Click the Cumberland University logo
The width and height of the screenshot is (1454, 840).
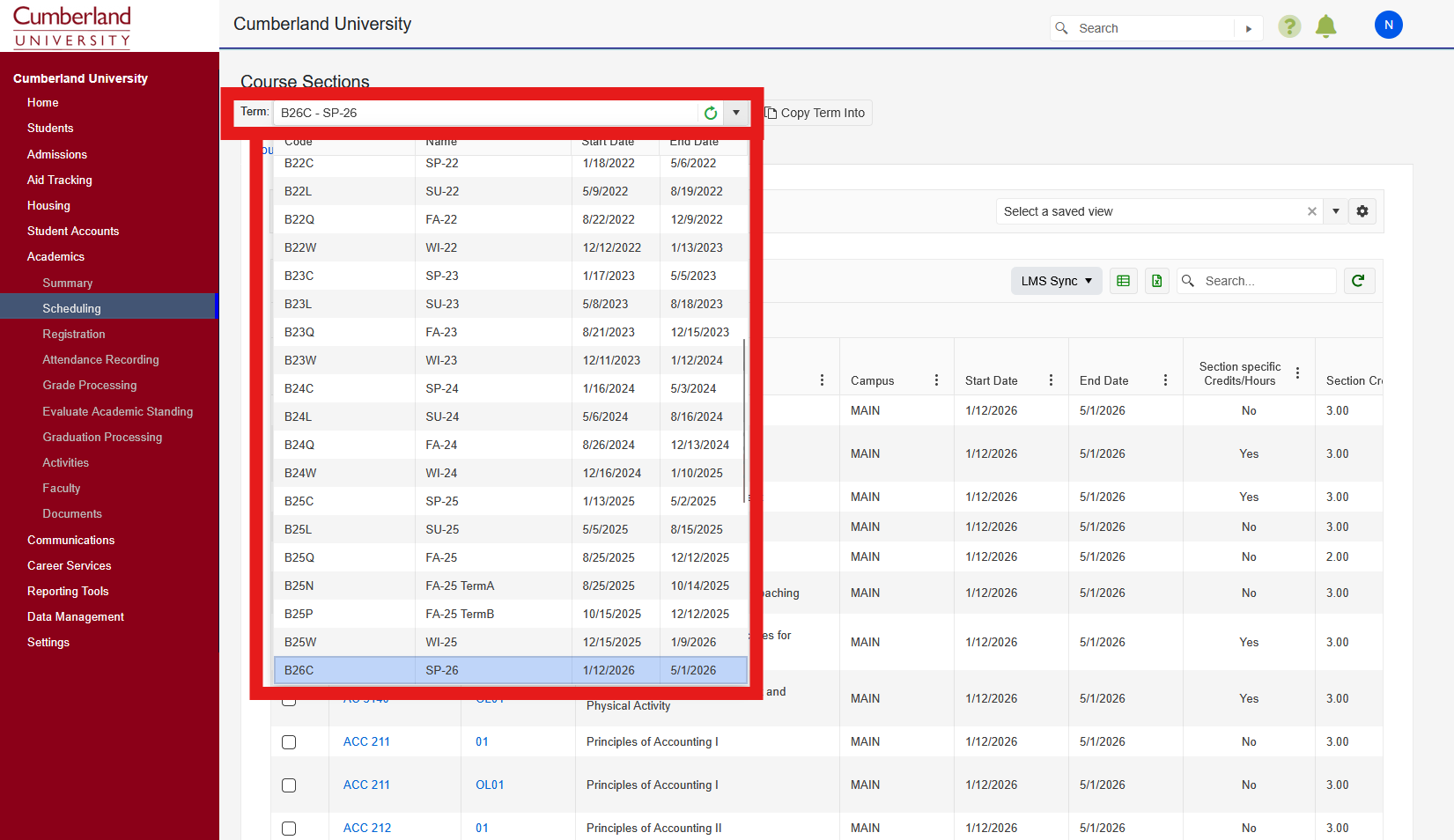[72, 26]
